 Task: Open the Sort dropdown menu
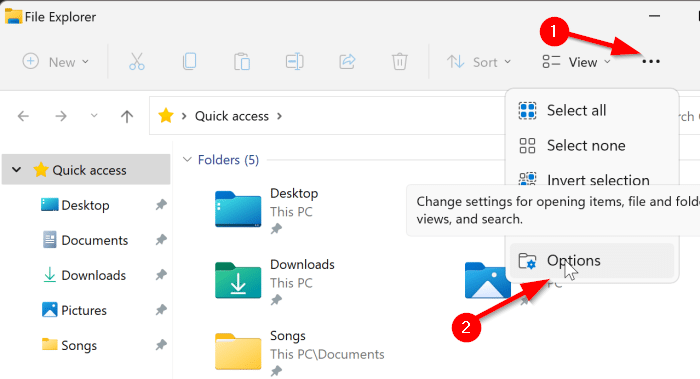(x=479, y=62)
